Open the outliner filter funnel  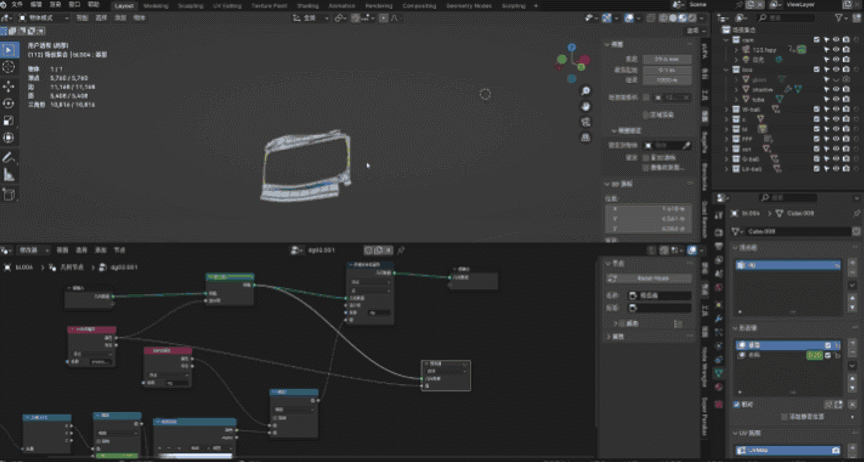click(x=839, y=18)
